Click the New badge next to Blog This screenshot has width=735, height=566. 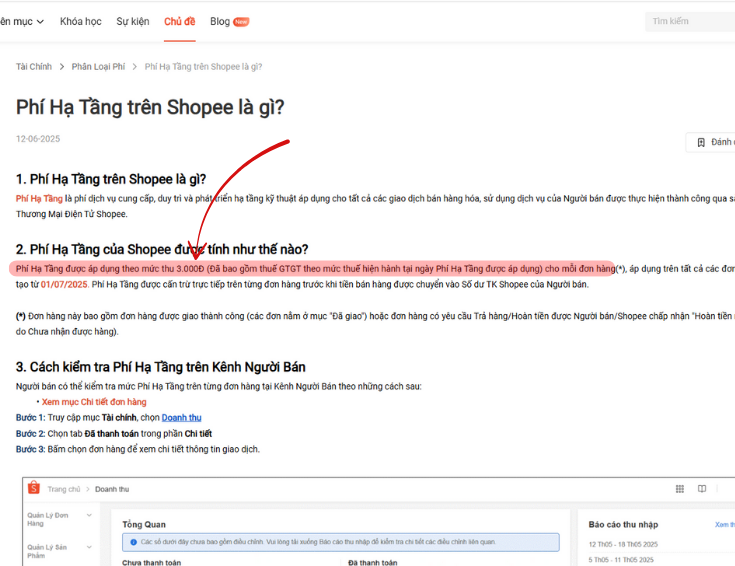241,22
